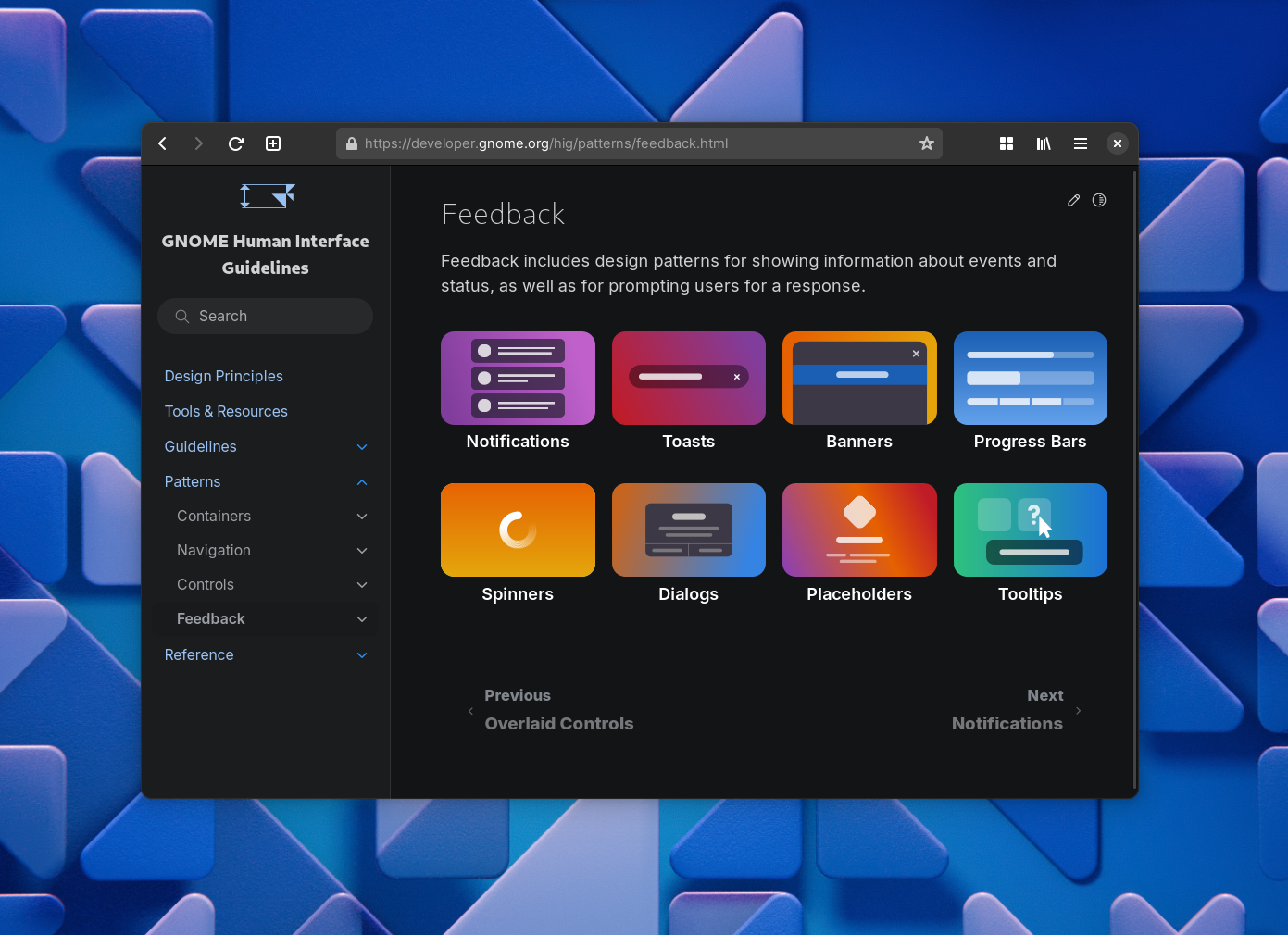Open the bookmarks library icon
1288x935 pixels.
tap(1044, 143)
